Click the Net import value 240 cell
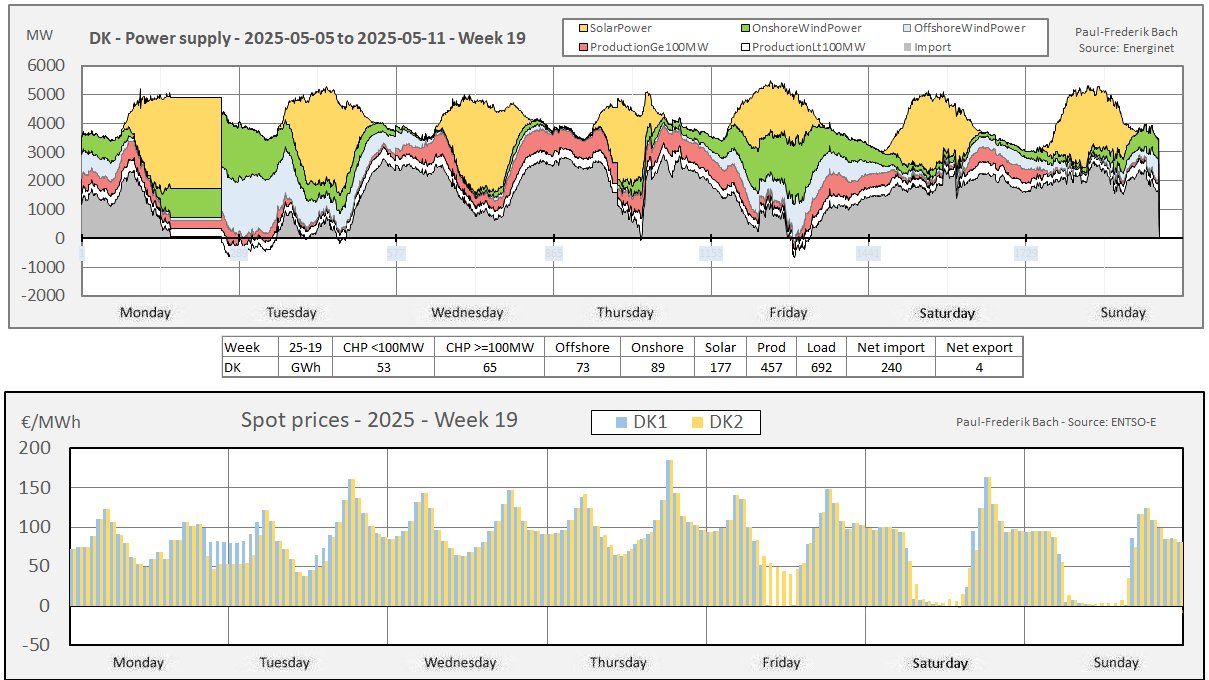Image resolution: width=1209 pixels, height=680 pixels. pos(891,367)
